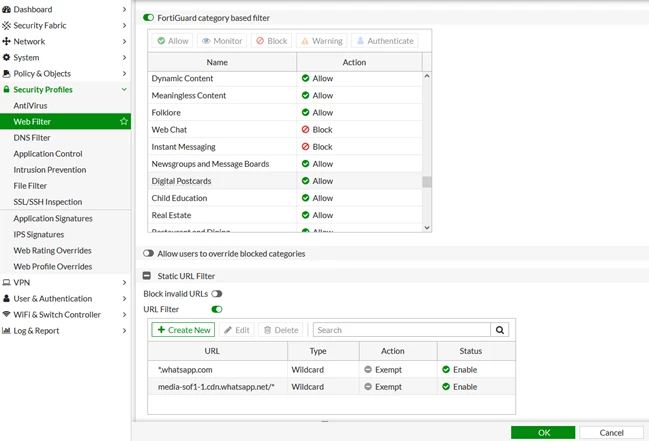Click the Block action icon for Web Chat

305,130
